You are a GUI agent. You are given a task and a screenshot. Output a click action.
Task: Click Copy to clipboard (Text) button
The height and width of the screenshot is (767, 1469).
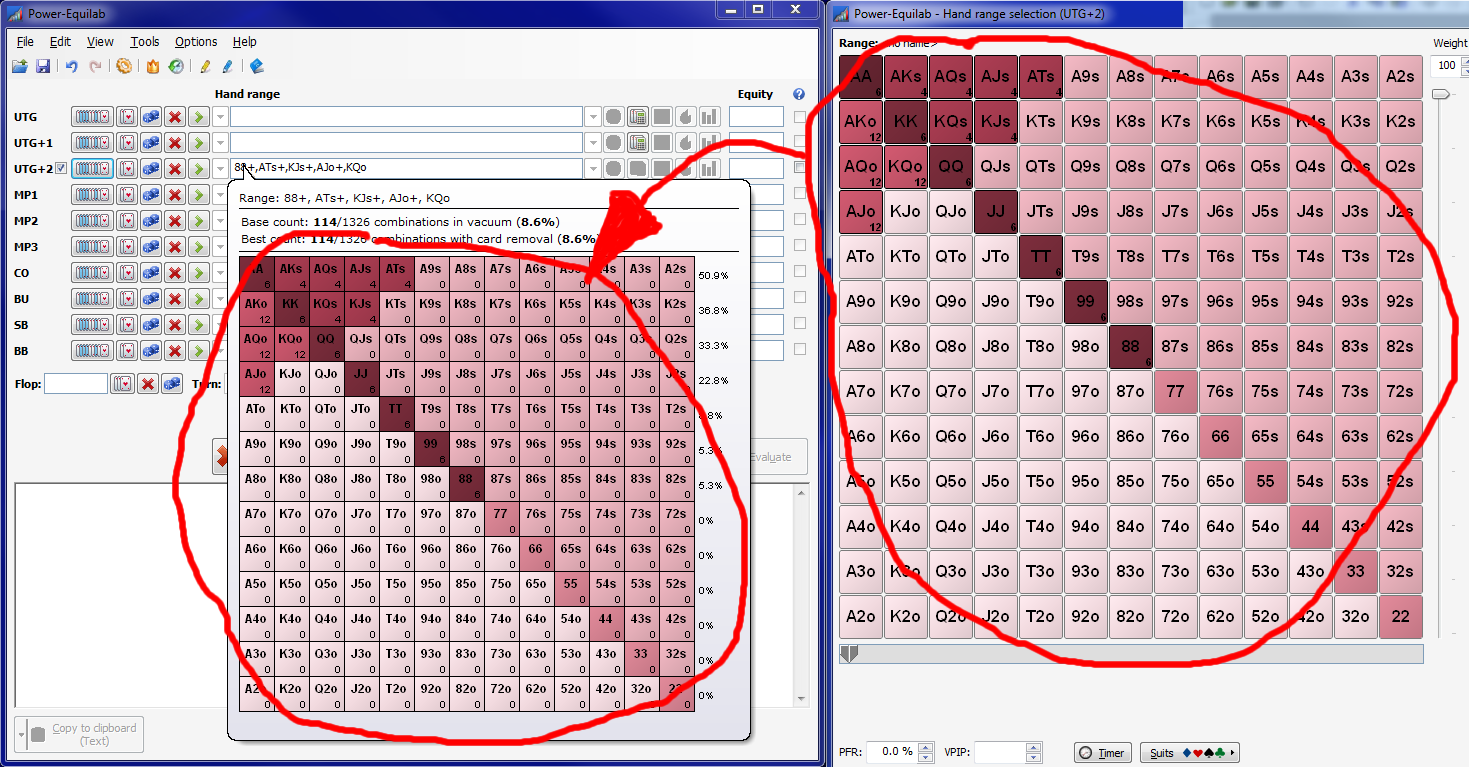[79, 734]
